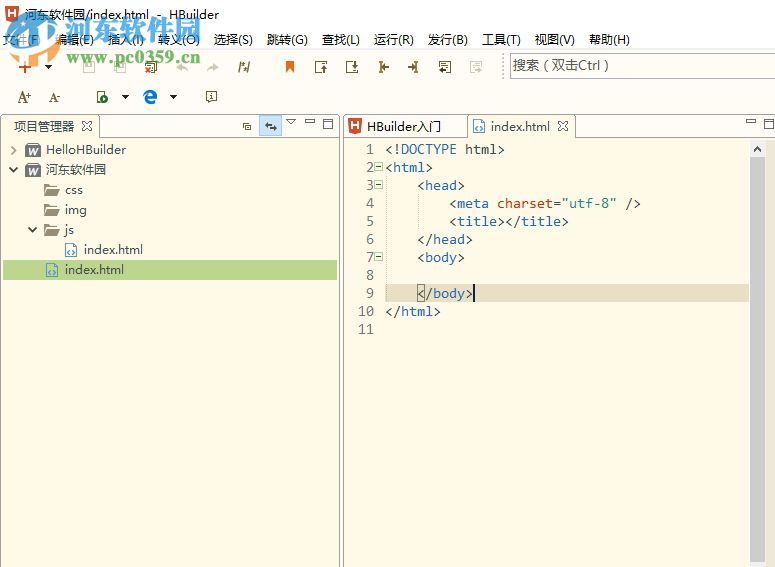Toggle link with editor button

(x=270, y=126)
